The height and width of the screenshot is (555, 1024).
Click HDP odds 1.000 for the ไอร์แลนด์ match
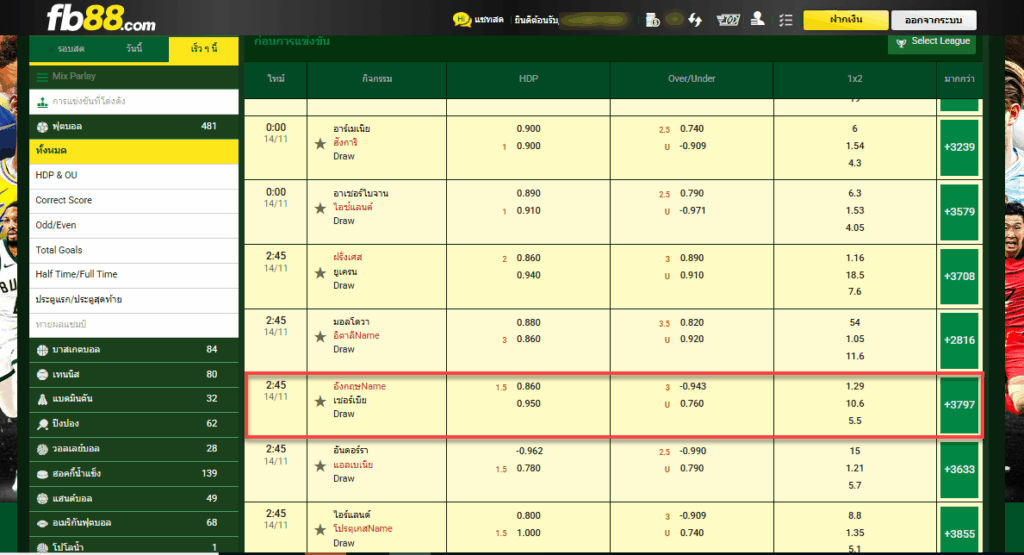pyautogui.click(x=528, y=533)
